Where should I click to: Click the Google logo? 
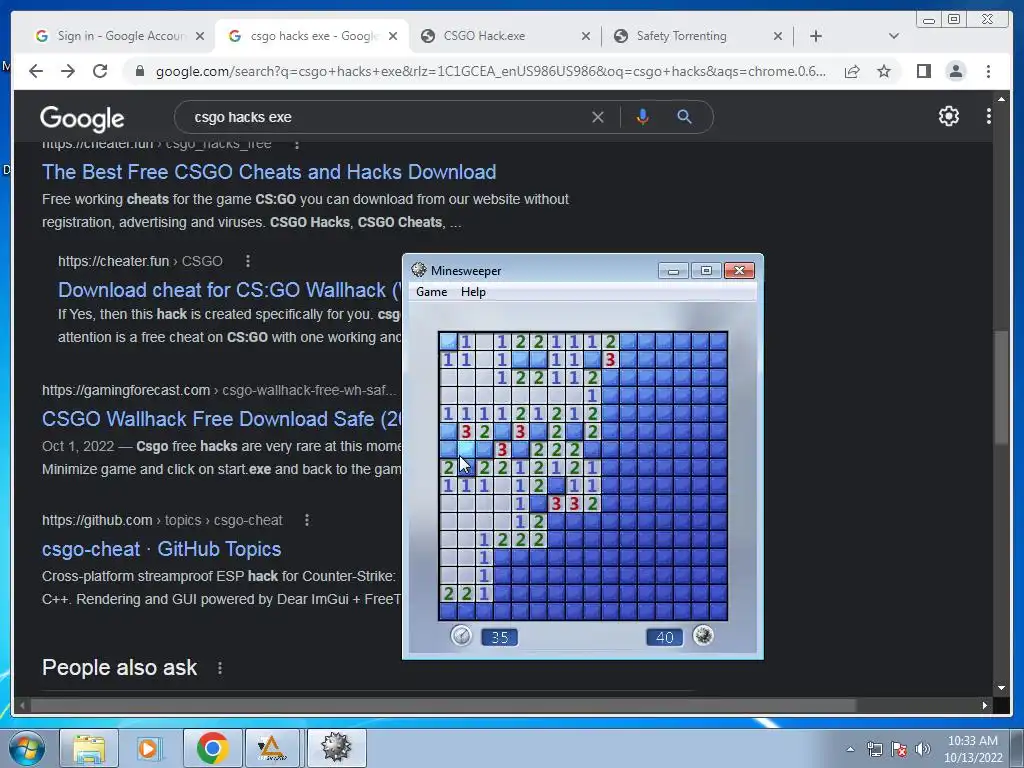82,119
